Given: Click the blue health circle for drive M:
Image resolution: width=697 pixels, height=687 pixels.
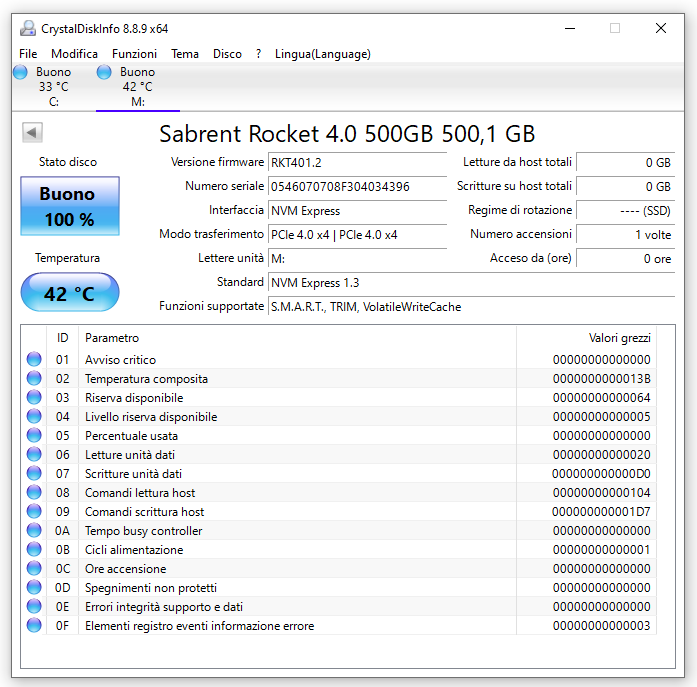Looking at the screenshot, I should (x=104, y=72).
